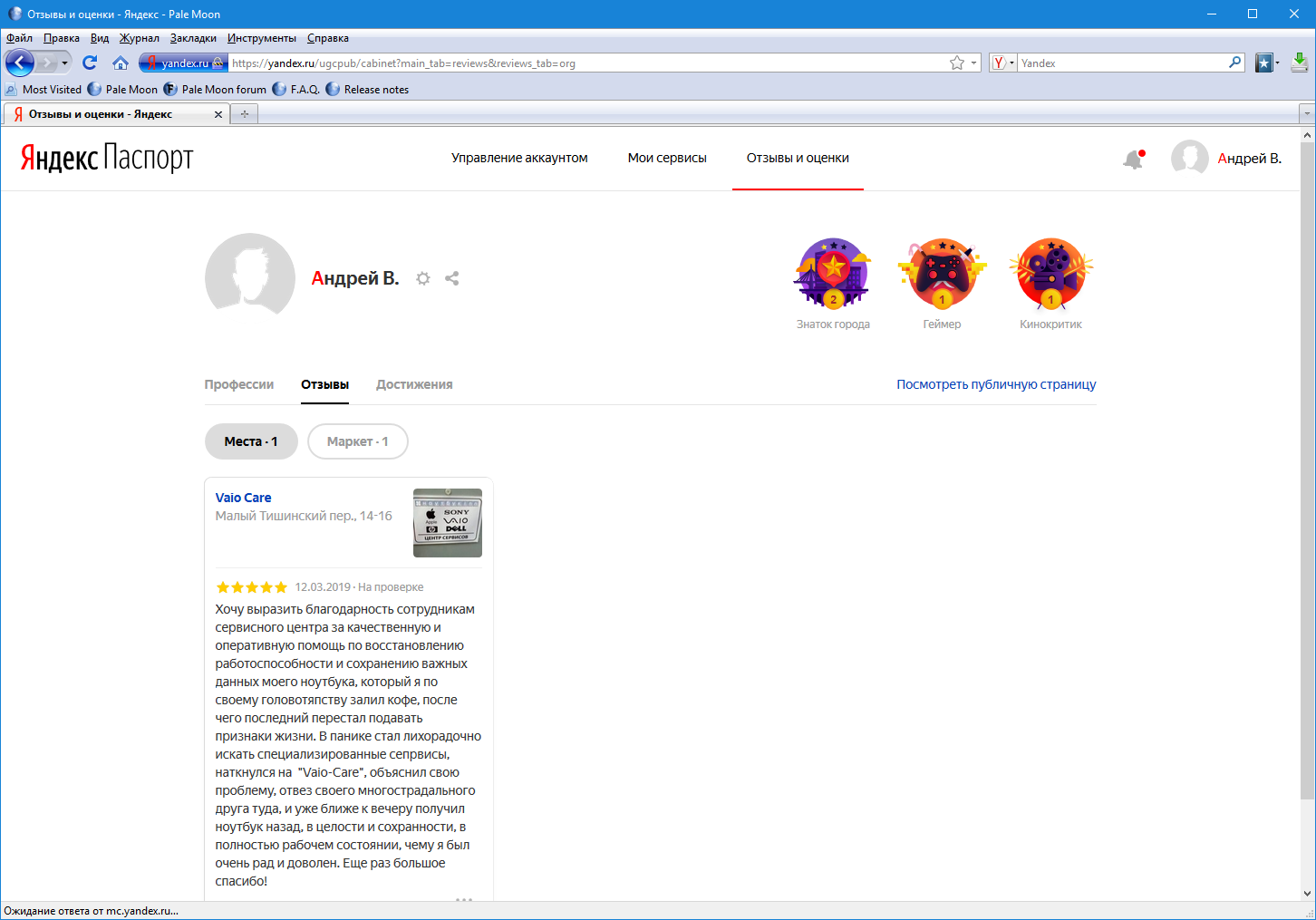Open the Знаток города badge
Viewport: 1316px width, 920px height.
(833, 283)
